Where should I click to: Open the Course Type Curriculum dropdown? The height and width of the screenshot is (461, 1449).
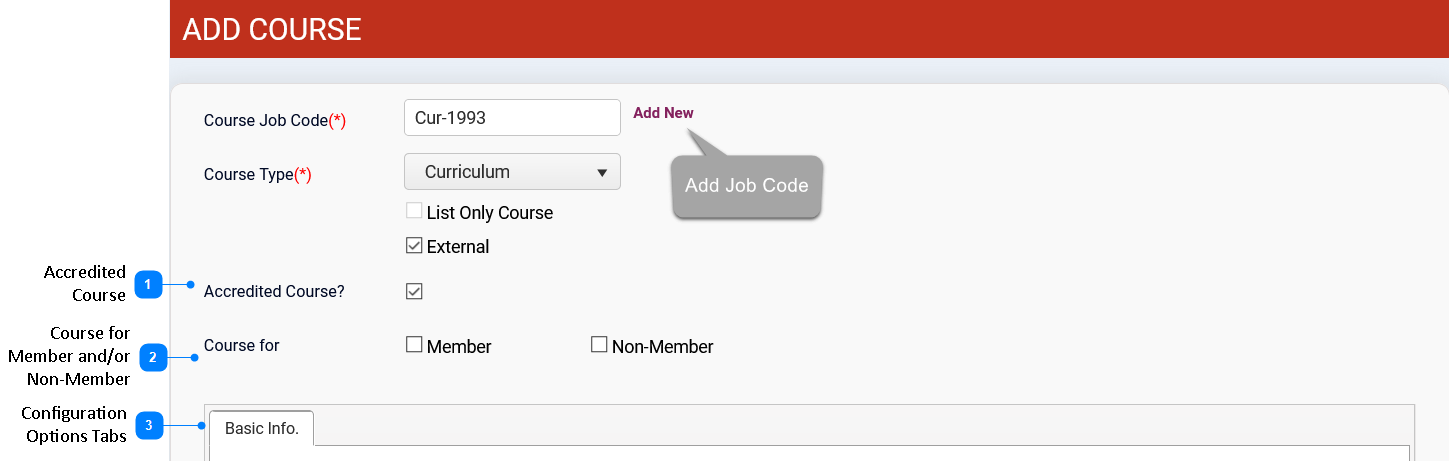pyautogui.click(x=512, y=172)
